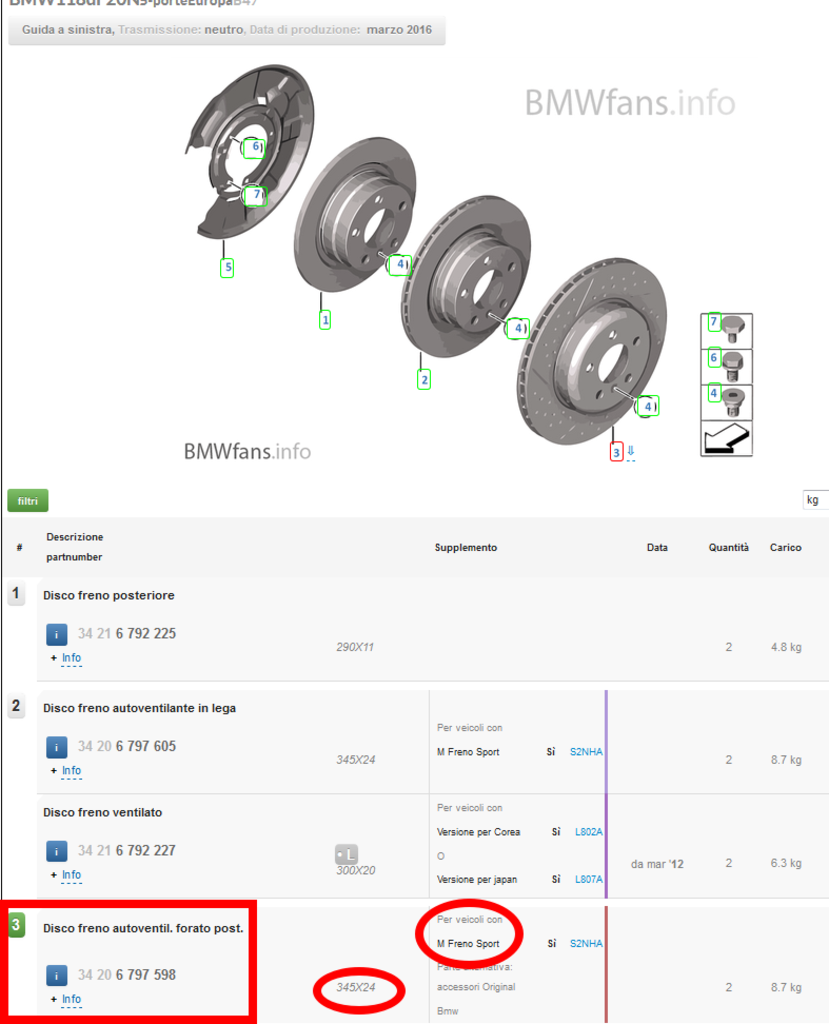
Task: Click the gray L badge above 300X20
Action: pyautogui.click(x=346, y=854)
